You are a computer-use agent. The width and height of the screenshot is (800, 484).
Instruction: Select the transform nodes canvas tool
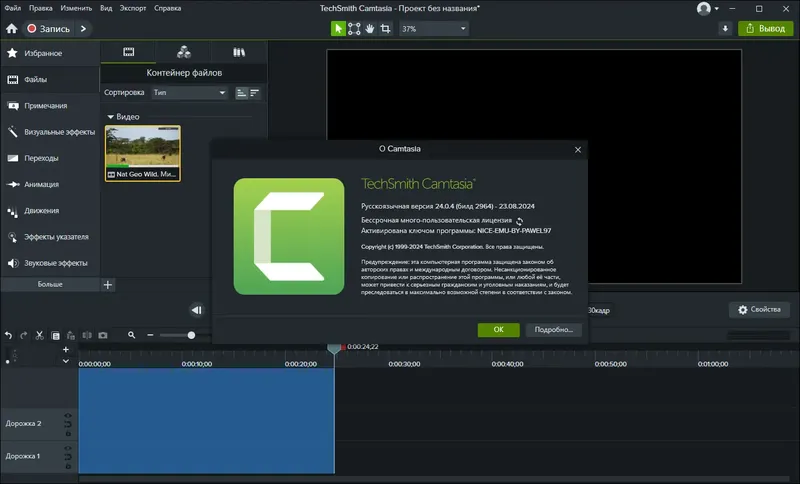[x=354, y=29]
